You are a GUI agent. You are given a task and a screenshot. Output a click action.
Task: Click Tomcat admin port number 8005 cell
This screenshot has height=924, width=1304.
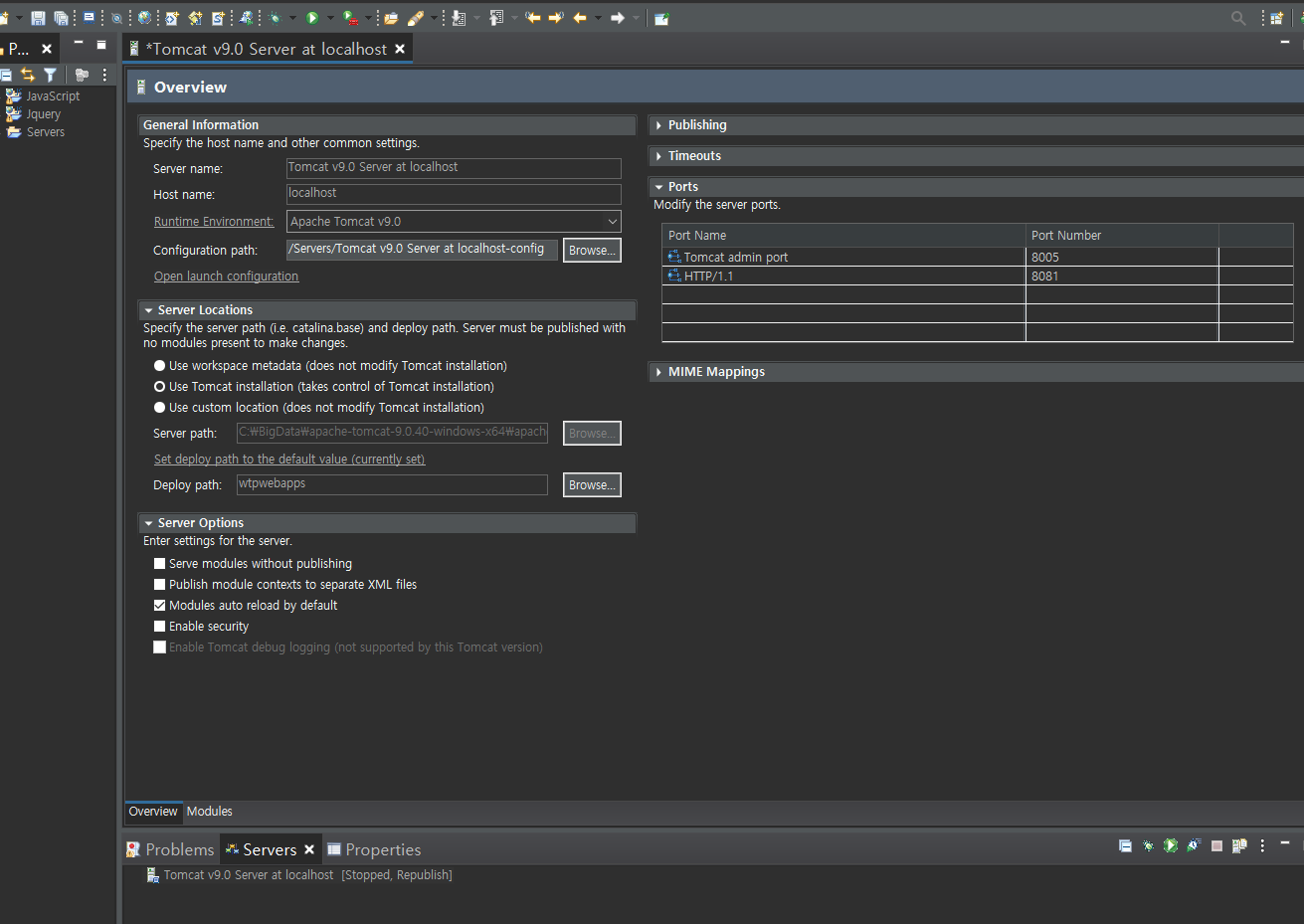click(1122, 258)
